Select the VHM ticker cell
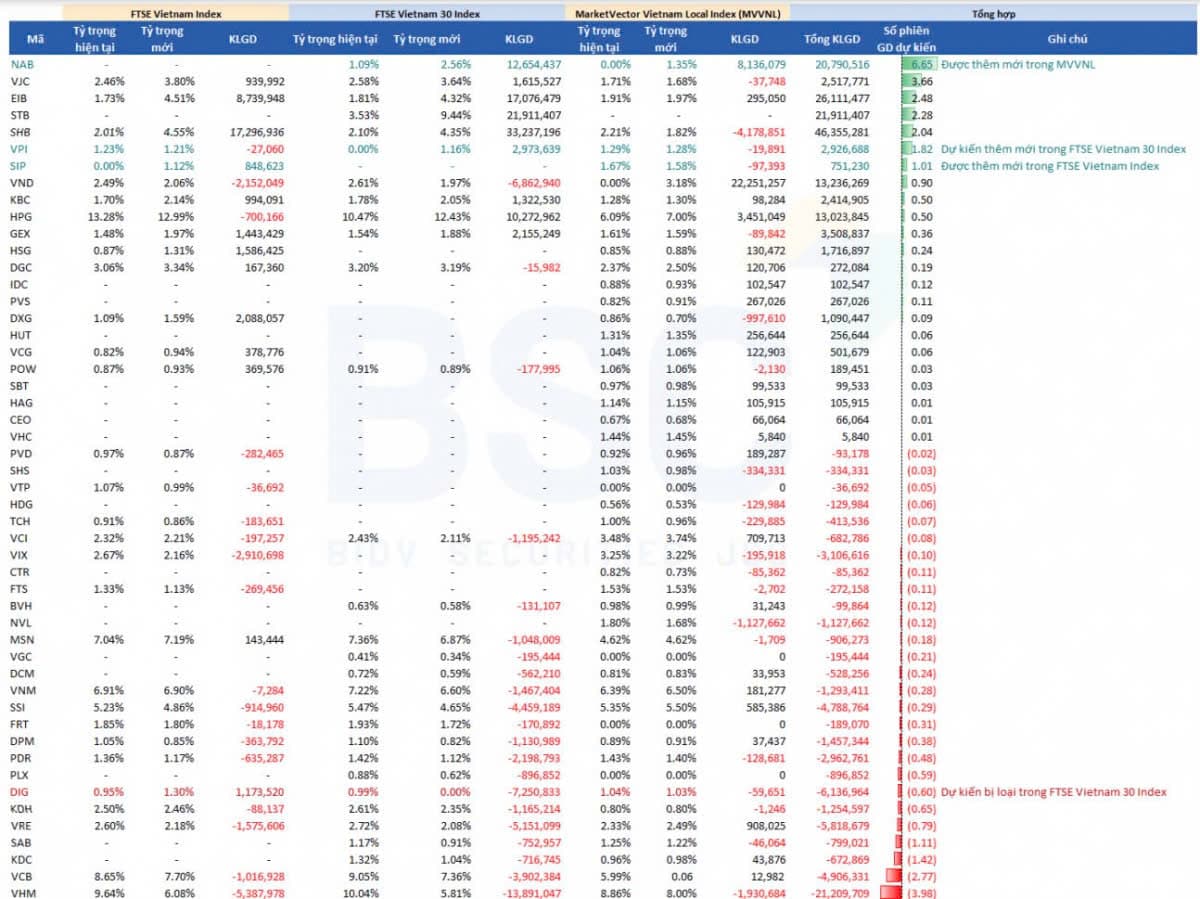1200x899 pixels. pos(21,893)
